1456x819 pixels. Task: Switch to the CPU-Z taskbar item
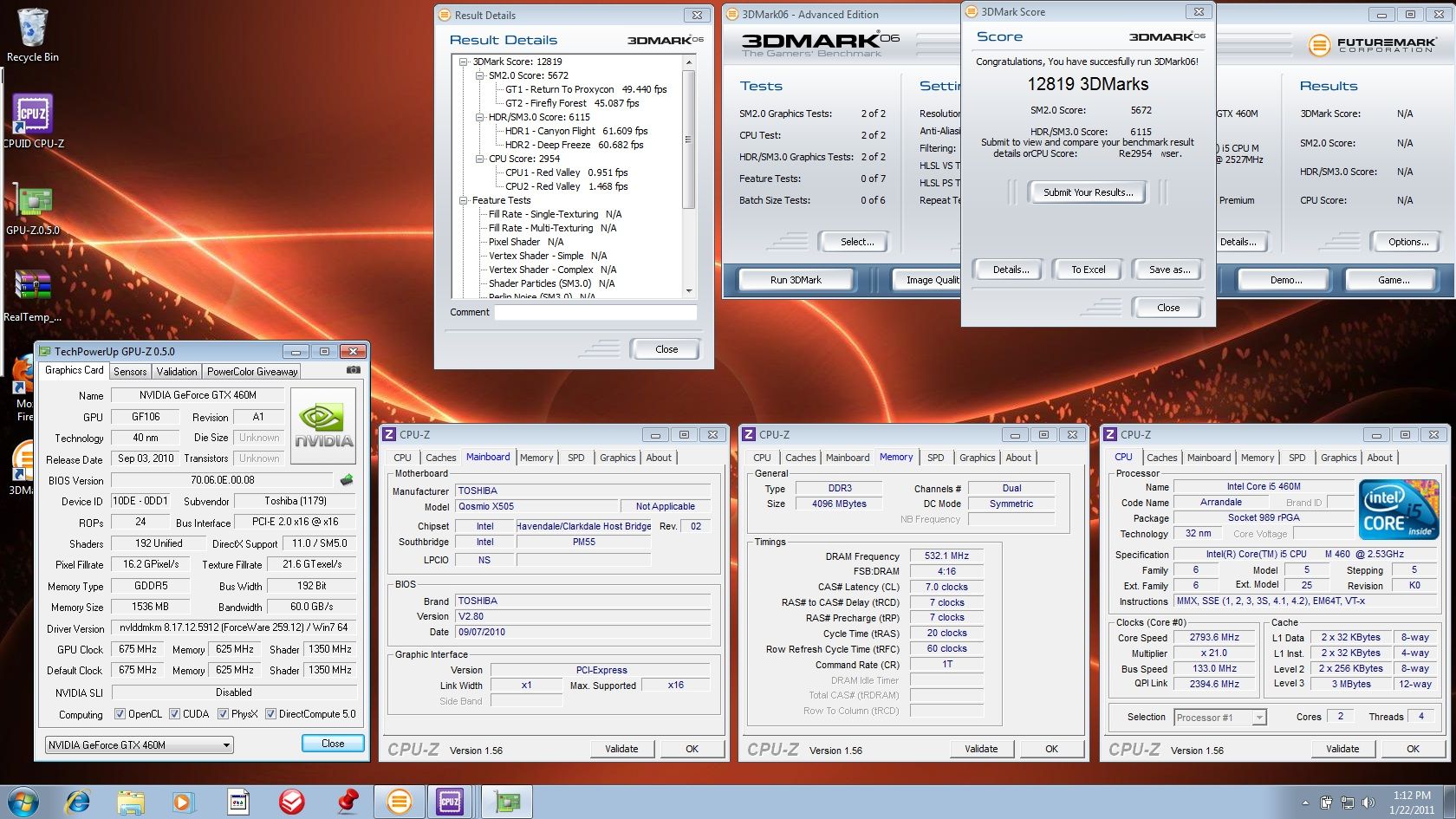click(450, 803)
